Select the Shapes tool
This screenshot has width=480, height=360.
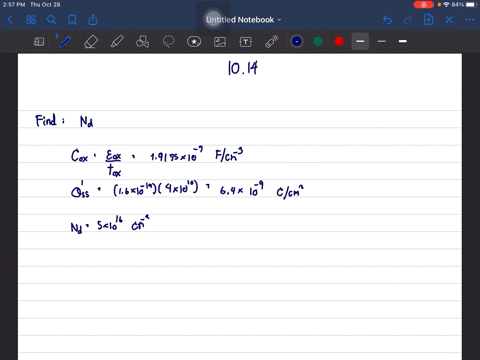(x=142, y=42)
